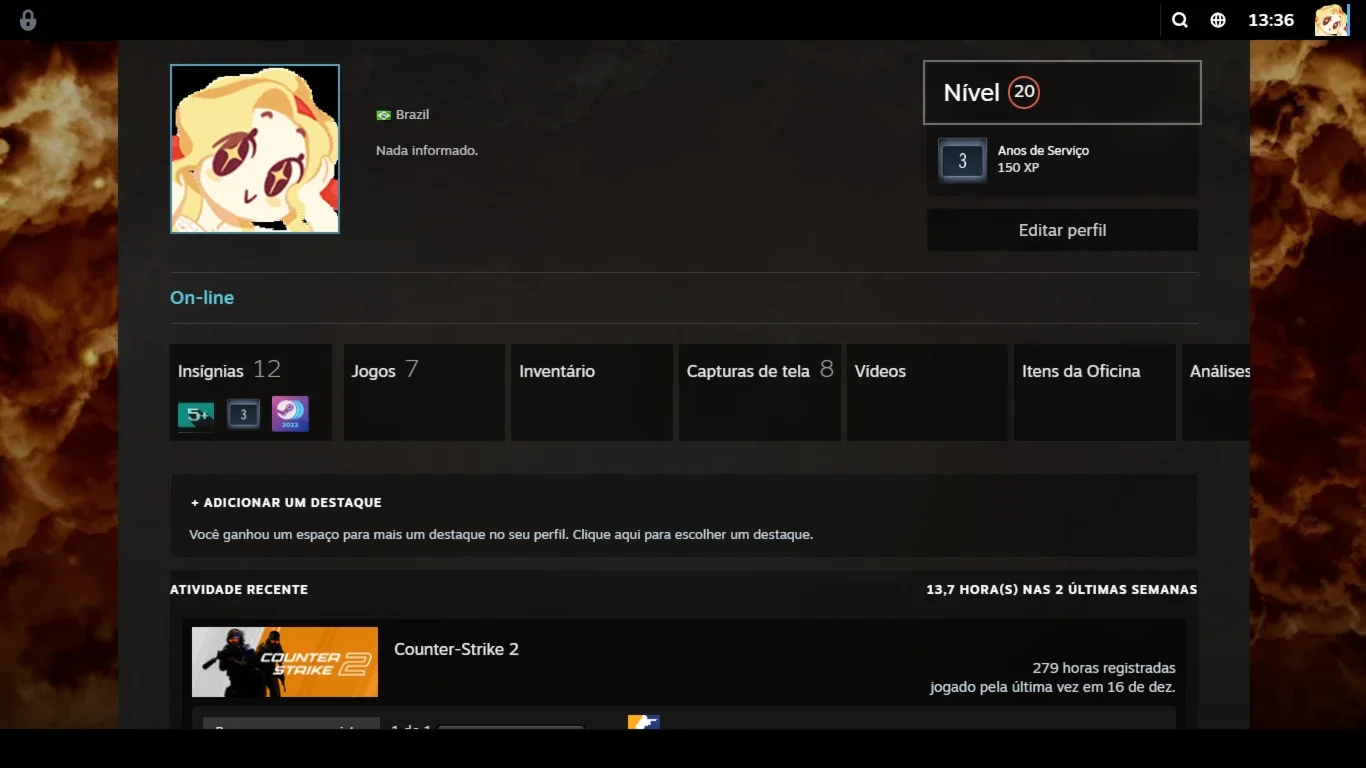The width and height of the screenshot is (1366, 768).
Task: Click + Adicionar um destaque
Action: [x=286, y=503]
